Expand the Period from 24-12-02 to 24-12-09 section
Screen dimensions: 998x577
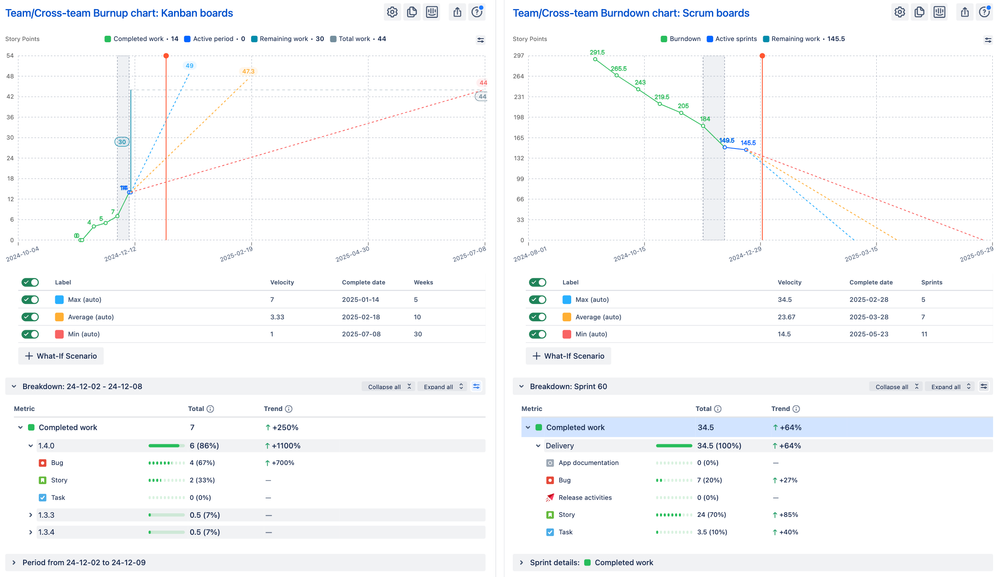point(15,562)
